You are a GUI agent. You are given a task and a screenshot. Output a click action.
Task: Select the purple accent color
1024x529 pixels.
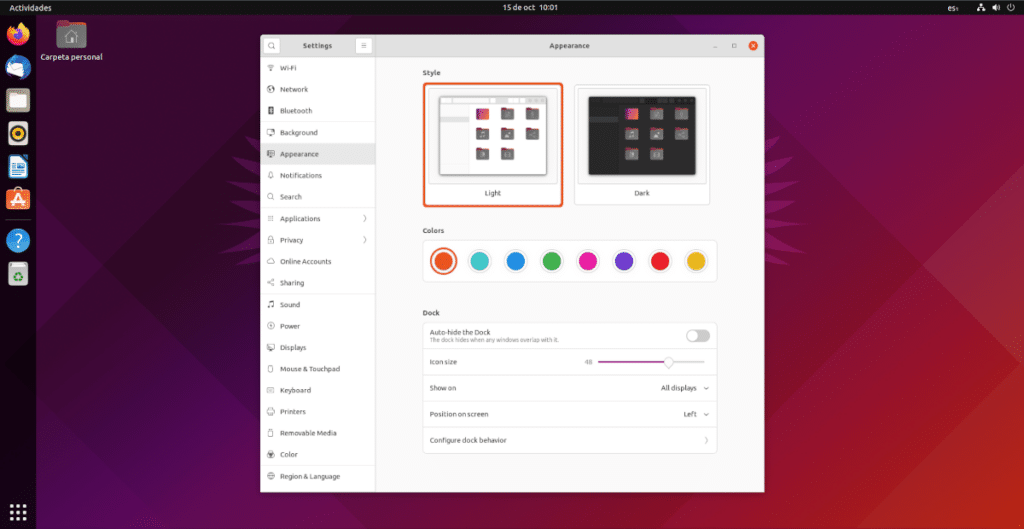click(x=624, y=261)
